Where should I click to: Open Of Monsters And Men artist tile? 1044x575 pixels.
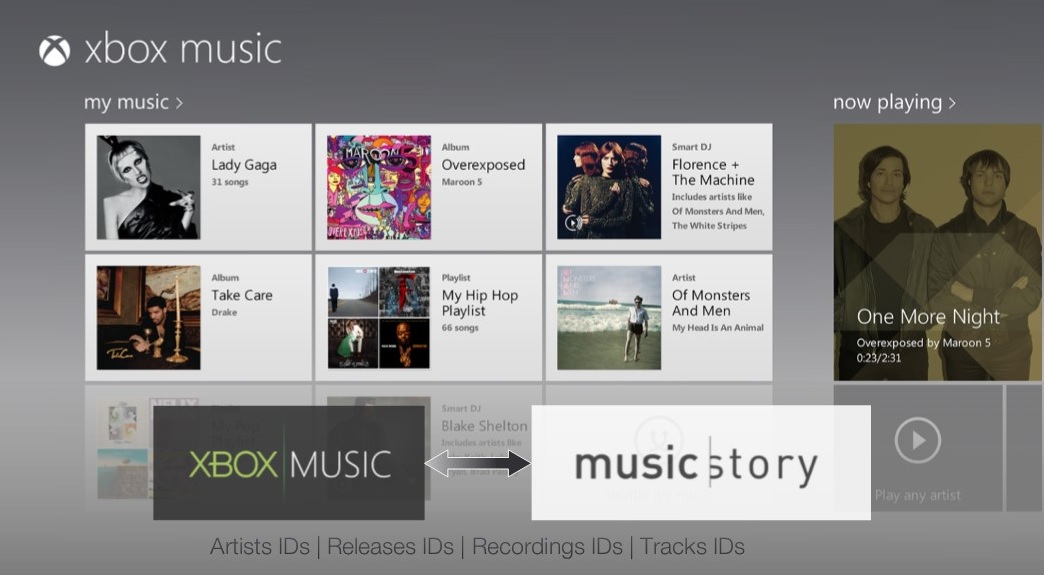659,317
